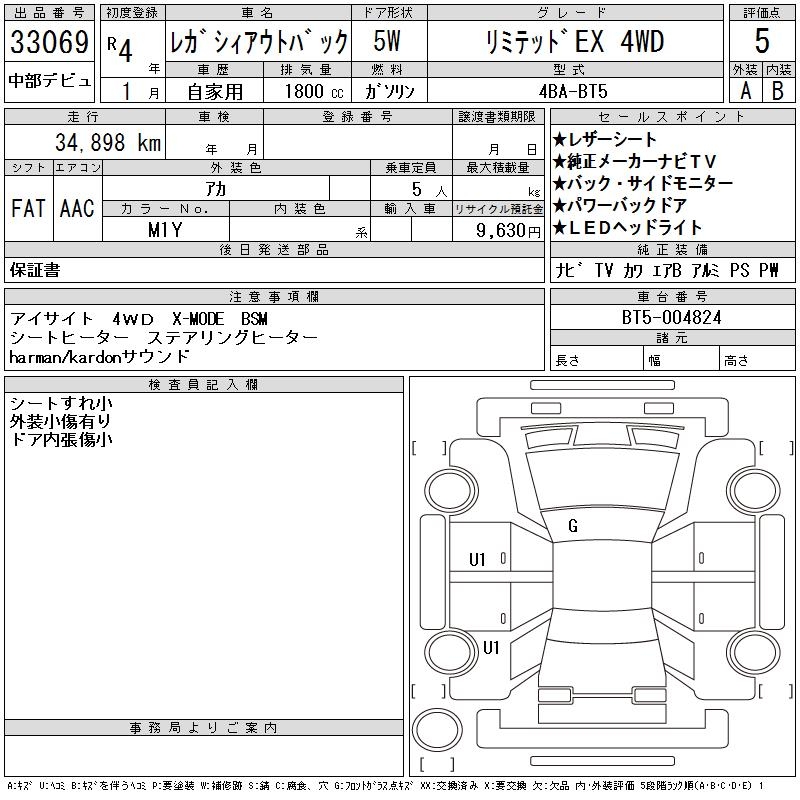Select the inspector note 外装小傷有り
The height and width of the screenshot is (800, 800).
pos(60,421)
